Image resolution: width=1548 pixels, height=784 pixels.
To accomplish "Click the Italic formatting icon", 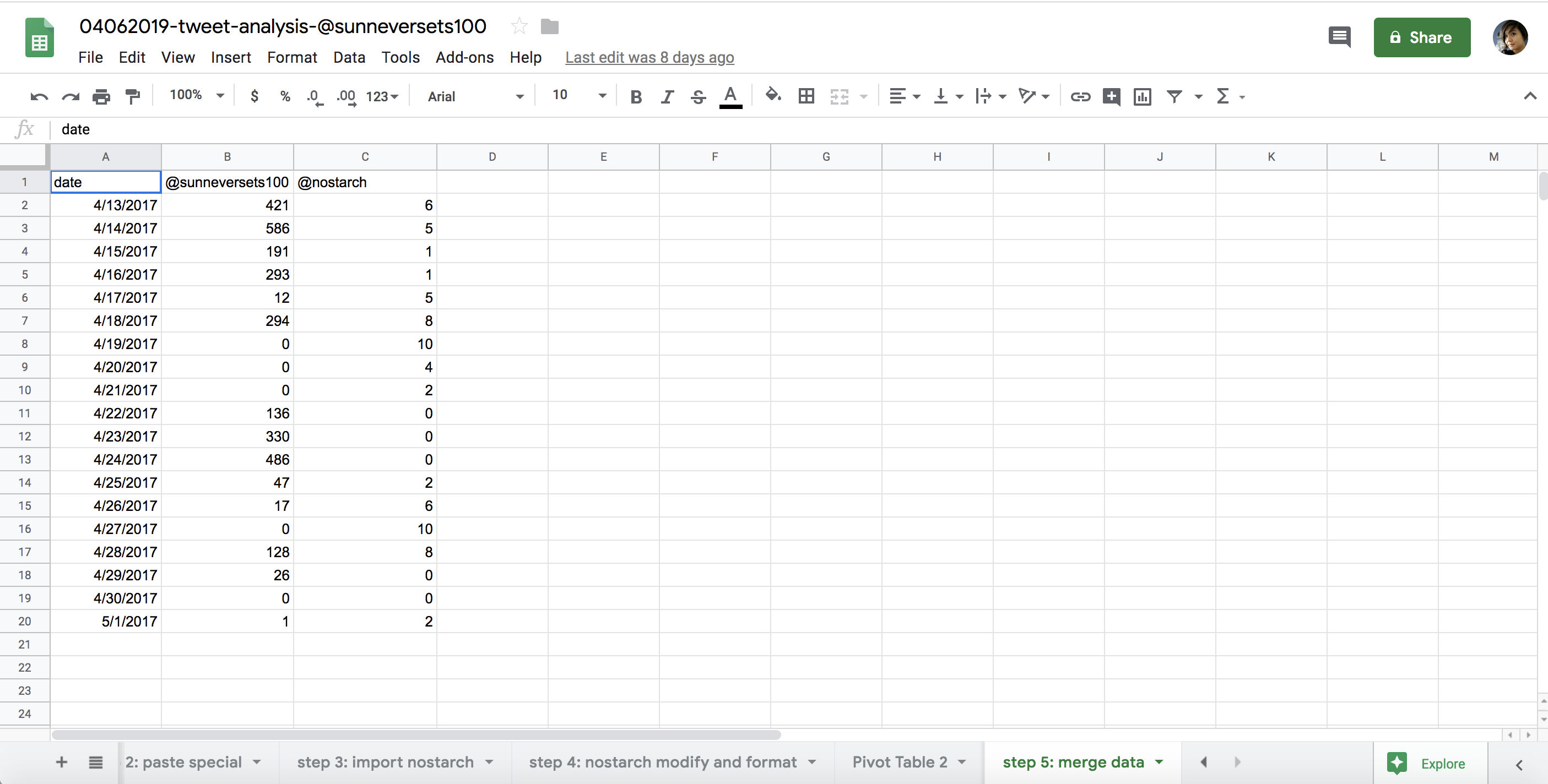I will [x=665, y=97].
